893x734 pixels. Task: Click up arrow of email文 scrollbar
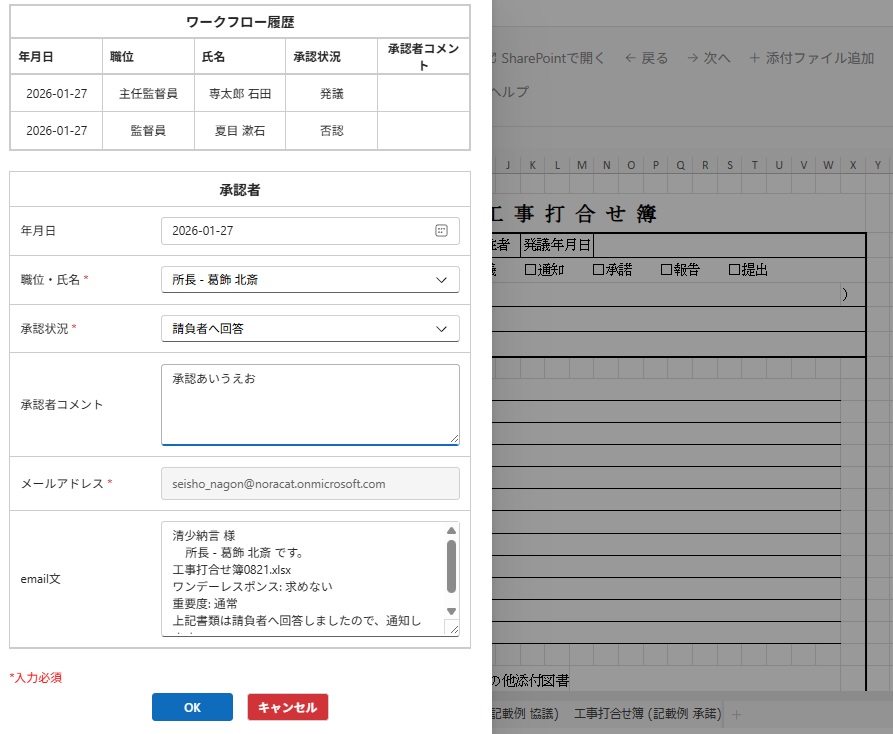(451, 531)
